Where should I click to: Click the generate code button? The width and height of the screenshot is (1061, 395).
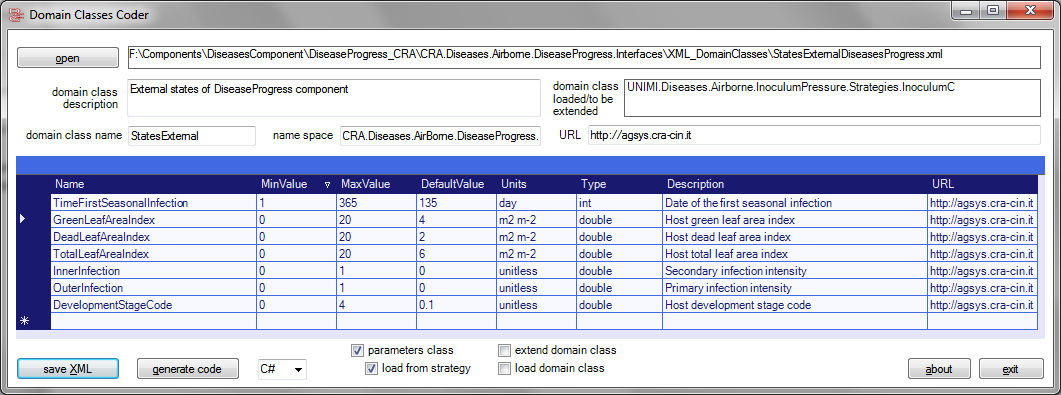[x=188, y=369]
